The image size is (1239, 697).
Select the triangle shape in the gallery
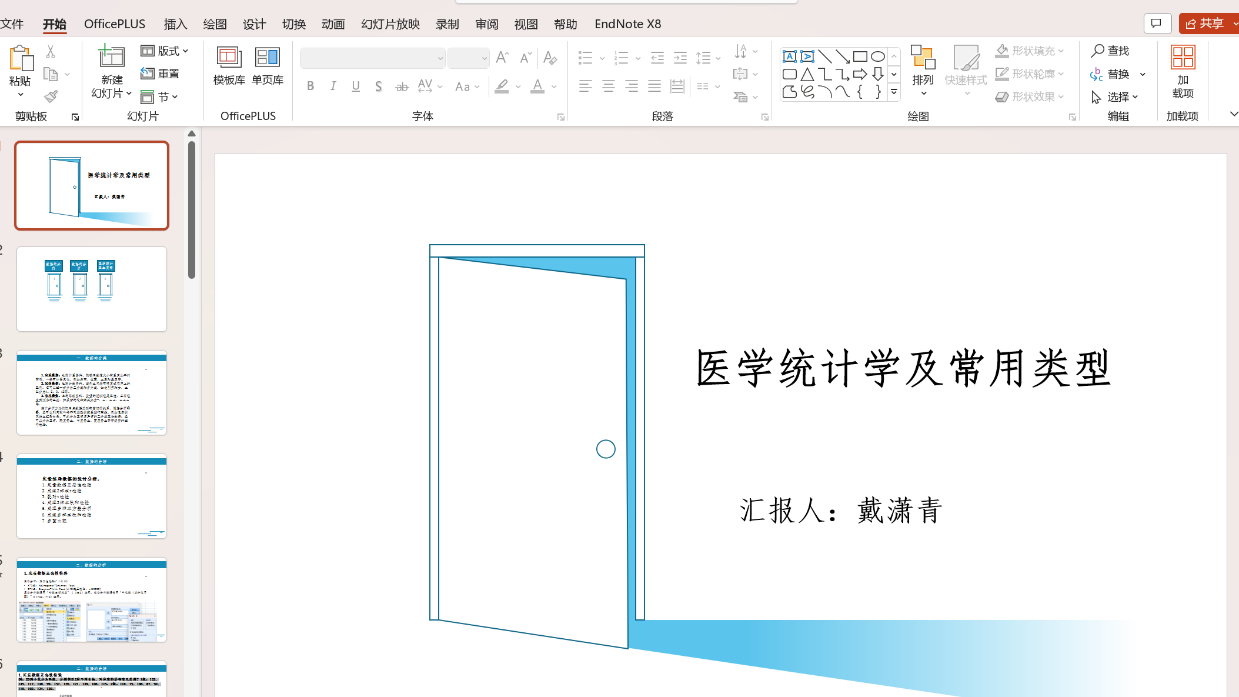tap(807, 74)
